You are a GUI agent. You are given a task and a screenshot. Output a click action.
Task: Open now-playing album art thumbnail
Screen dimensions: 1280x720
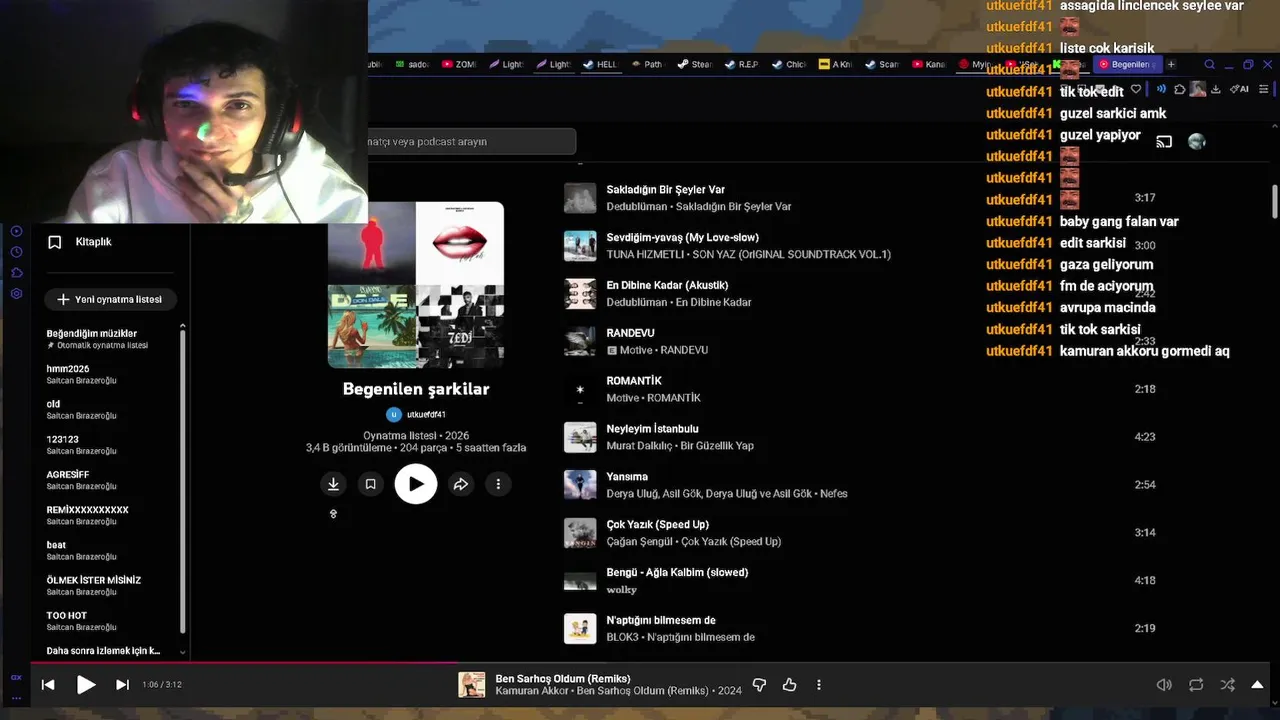(472, 685)
